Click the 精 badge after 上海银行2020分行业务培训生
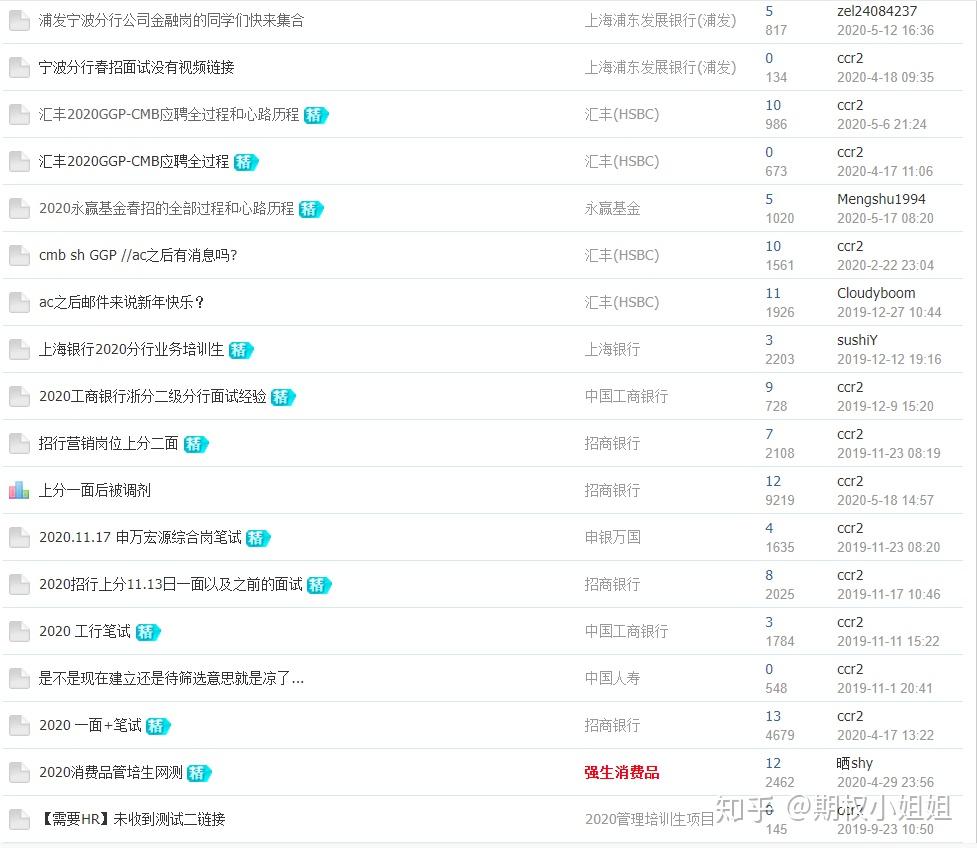977x848 pixels. [x=241, y=350]
